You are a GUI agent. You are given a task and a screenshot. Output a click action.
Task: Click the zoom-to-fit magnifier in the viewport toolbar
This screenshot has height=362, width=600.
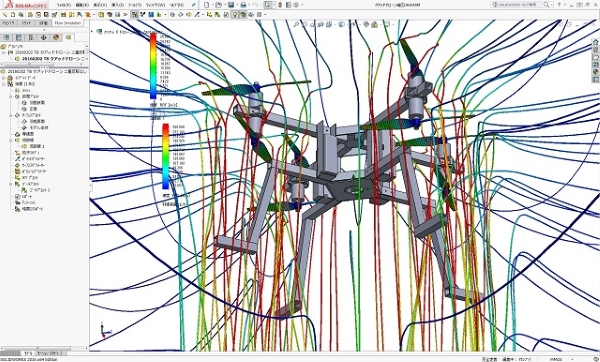(296, 24)
